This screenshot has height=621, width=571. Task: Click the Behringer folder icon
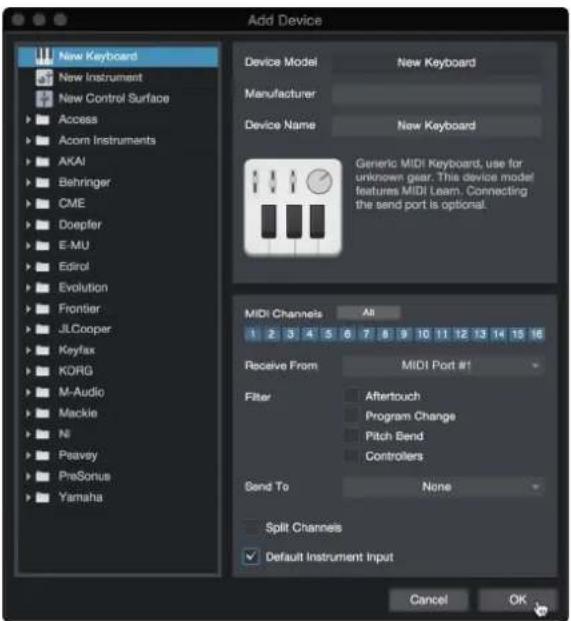point(42,182)
